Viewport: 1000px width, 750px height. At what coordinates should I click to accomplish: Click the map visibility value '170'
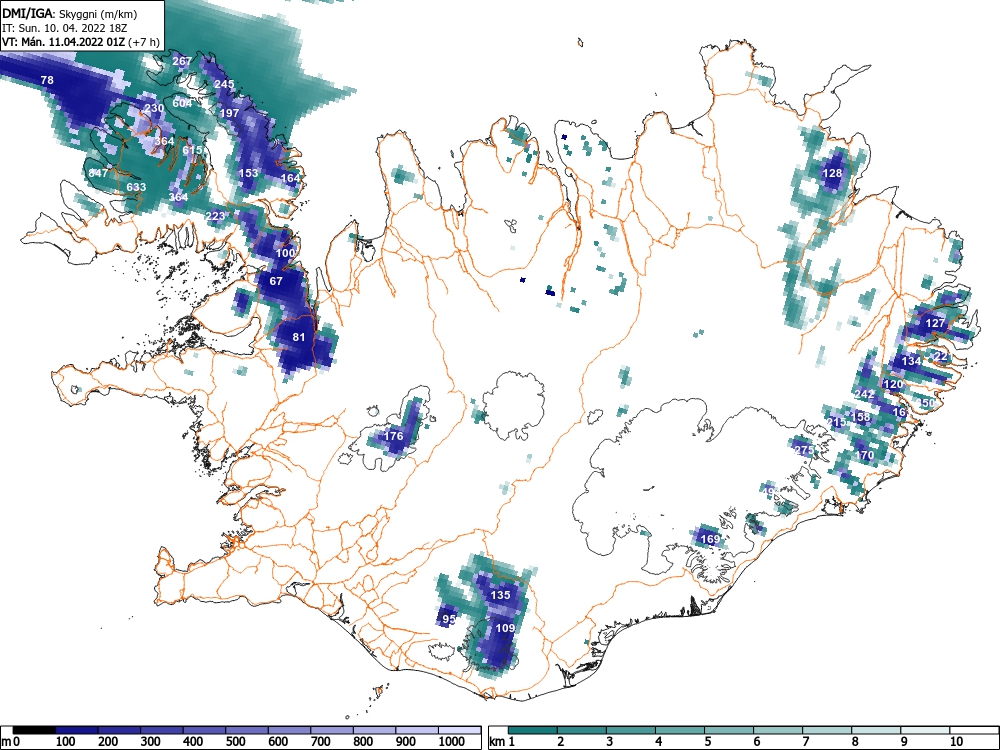(x=865, y=455)
